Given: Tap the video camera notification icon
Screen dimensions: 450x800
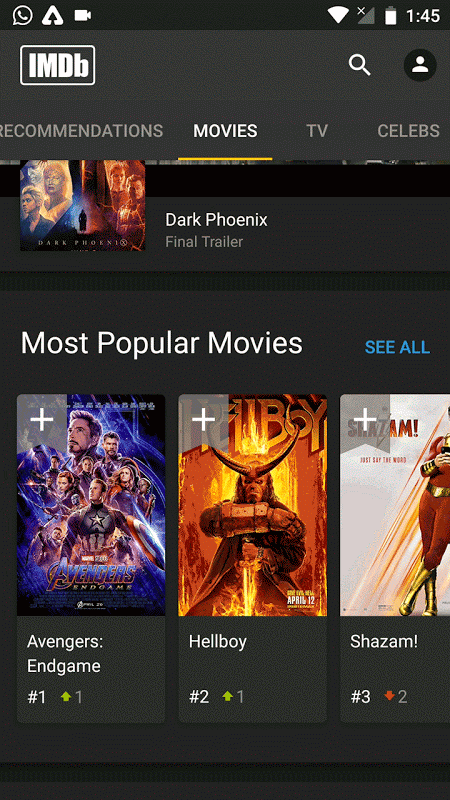Looking at the screenshot, I should (83, 16).
